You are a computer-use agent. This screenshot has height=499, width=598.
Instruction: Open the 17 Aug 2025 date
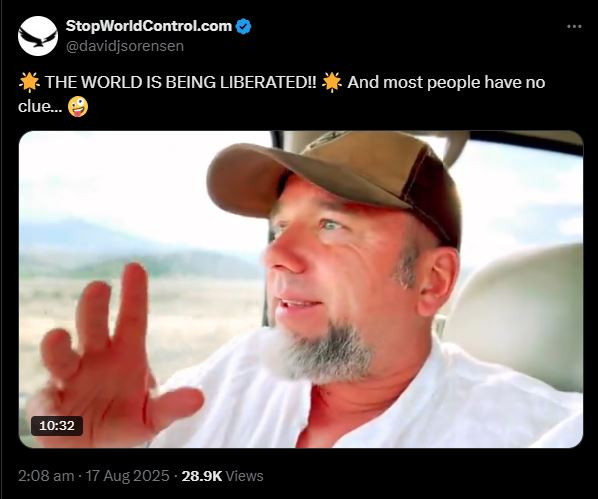[x=127, y=476]
